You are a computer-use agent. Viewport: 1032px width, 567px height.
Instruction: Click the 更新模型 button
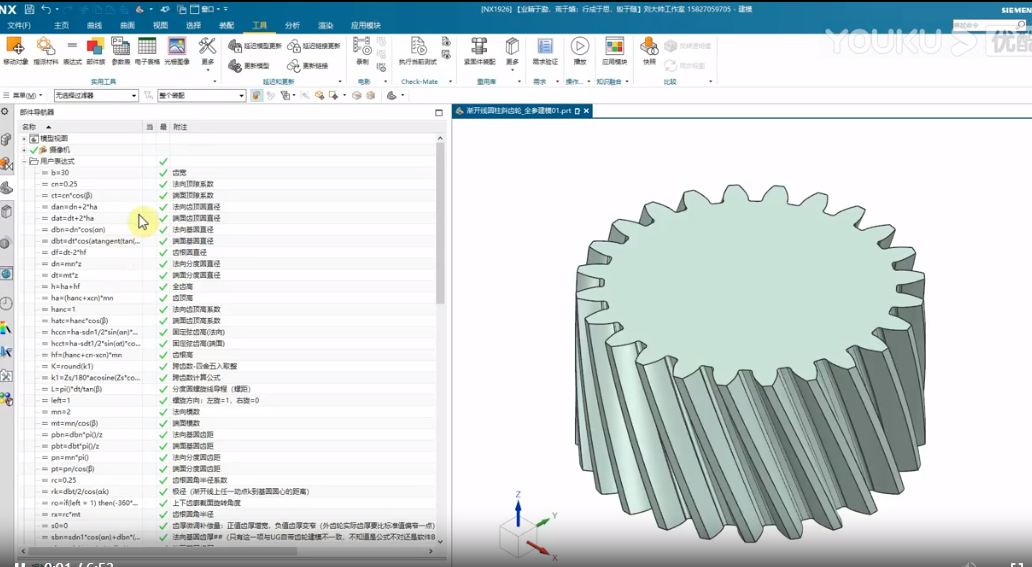pos(256,65)
